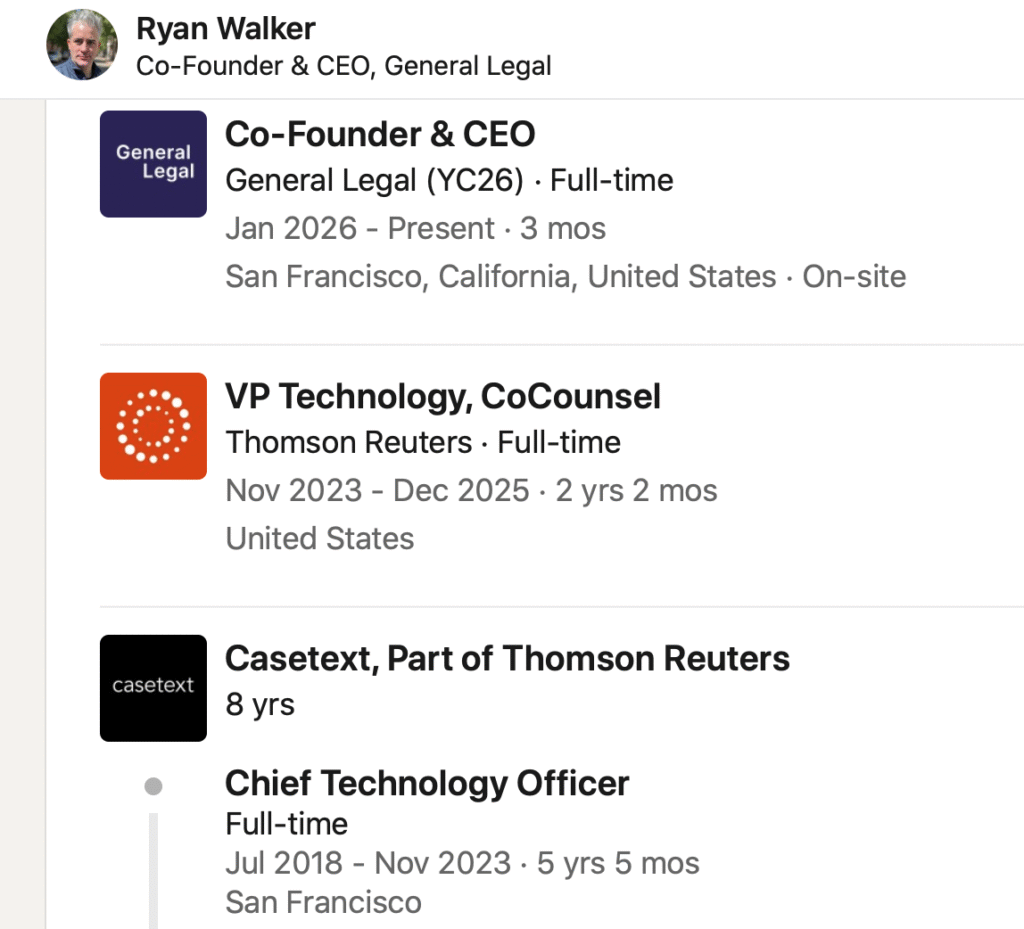1024x929 pixels.
Task: Click the Ryan Walker name in header
Action: 226,29
